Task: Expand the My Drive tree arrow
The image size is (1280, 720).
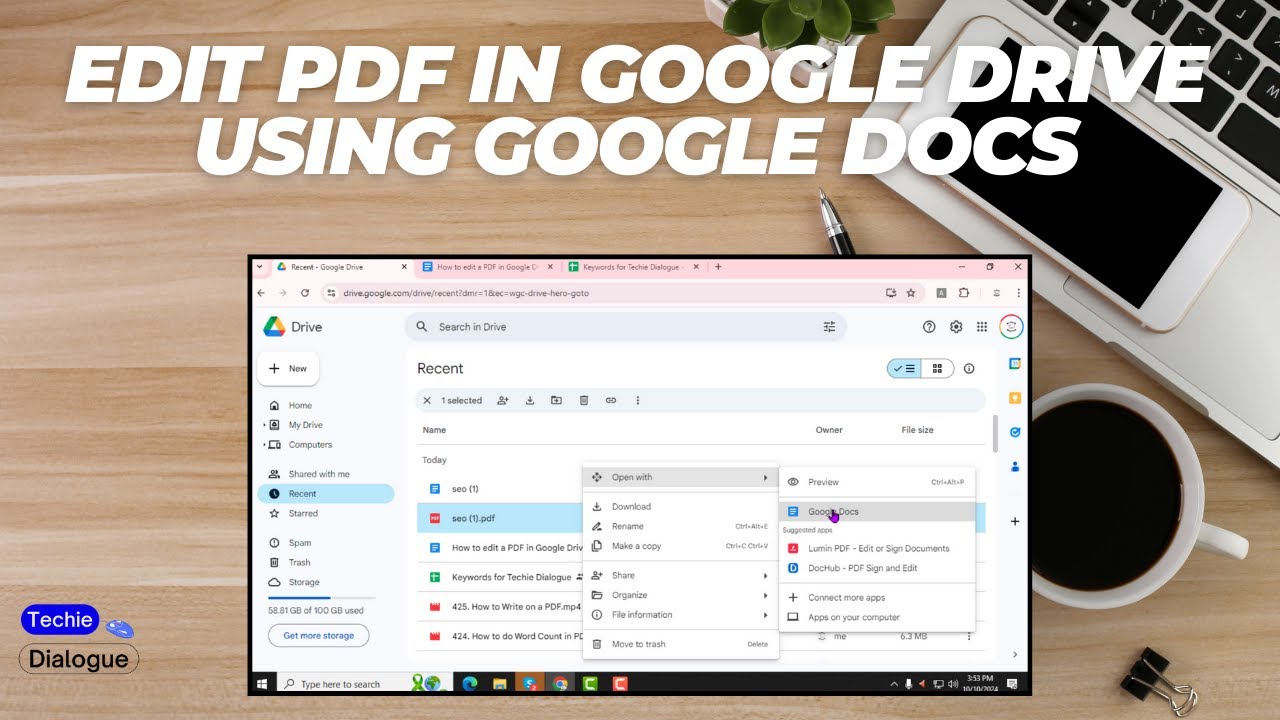Action: pos(264,425)
